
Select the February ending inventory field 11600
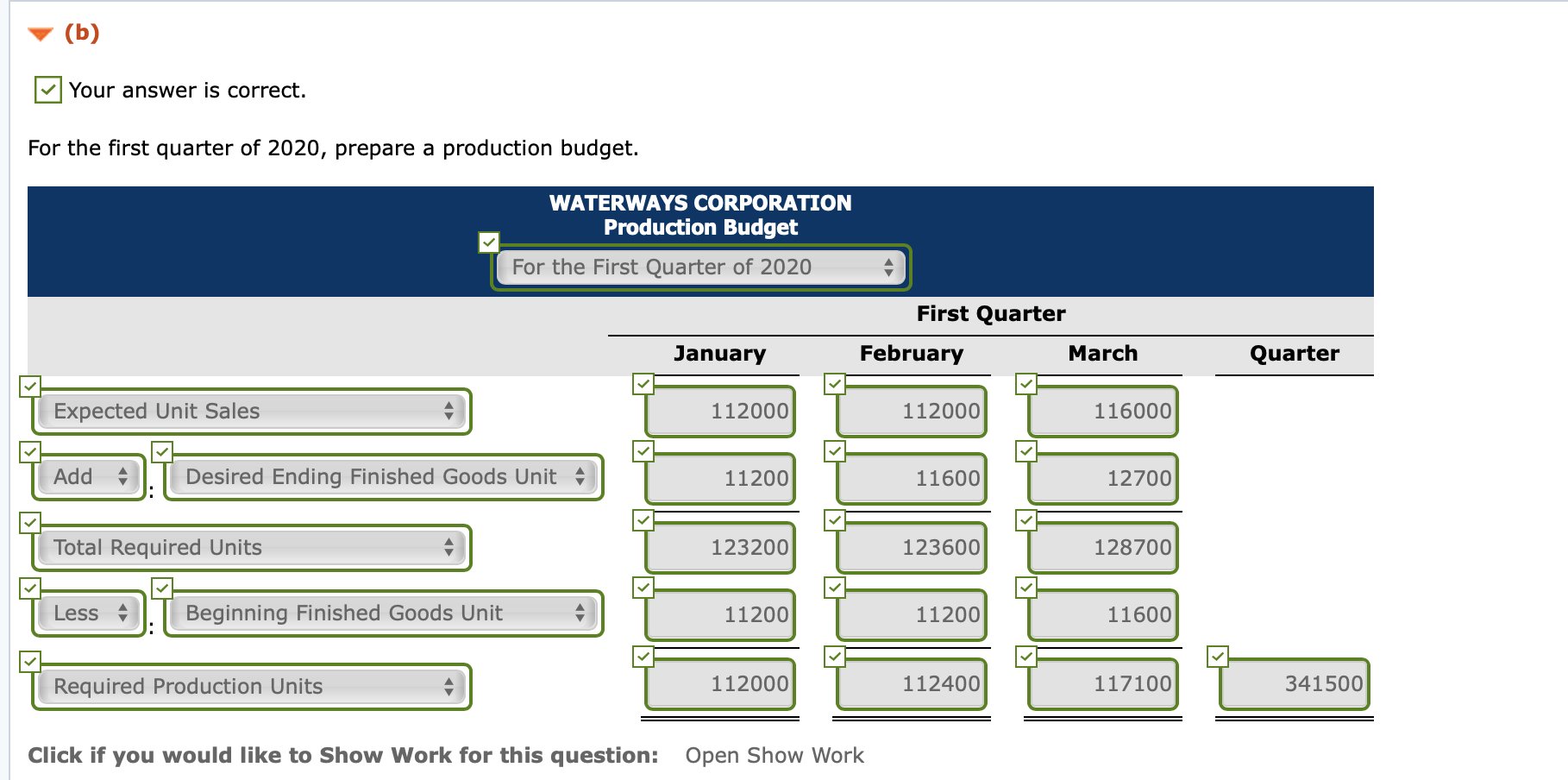click(911, 478)
